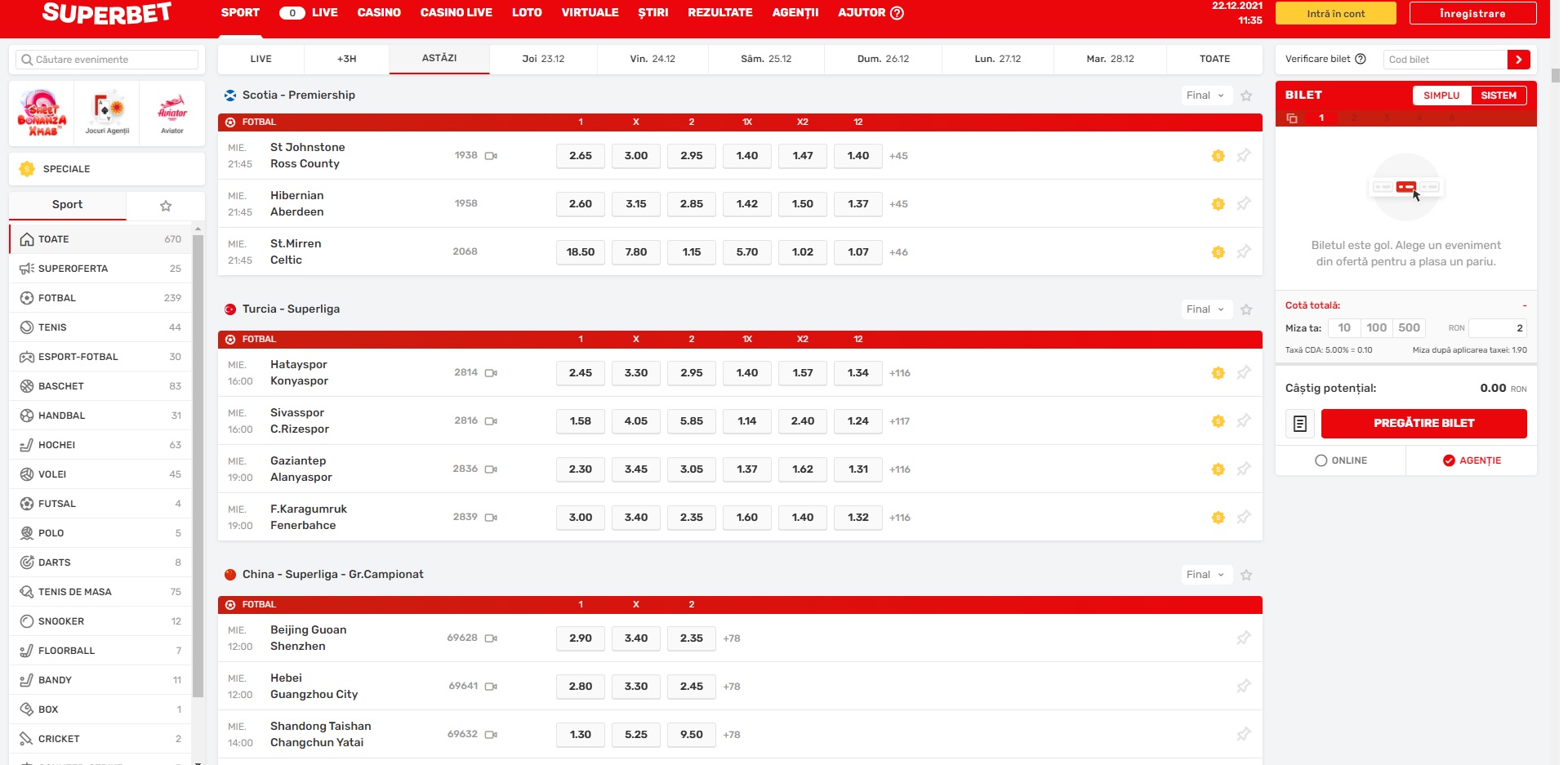Open the ticket list icon beside Pregătire Bilet
This screenshot has height=765, width=1568.
point(1300,424)
